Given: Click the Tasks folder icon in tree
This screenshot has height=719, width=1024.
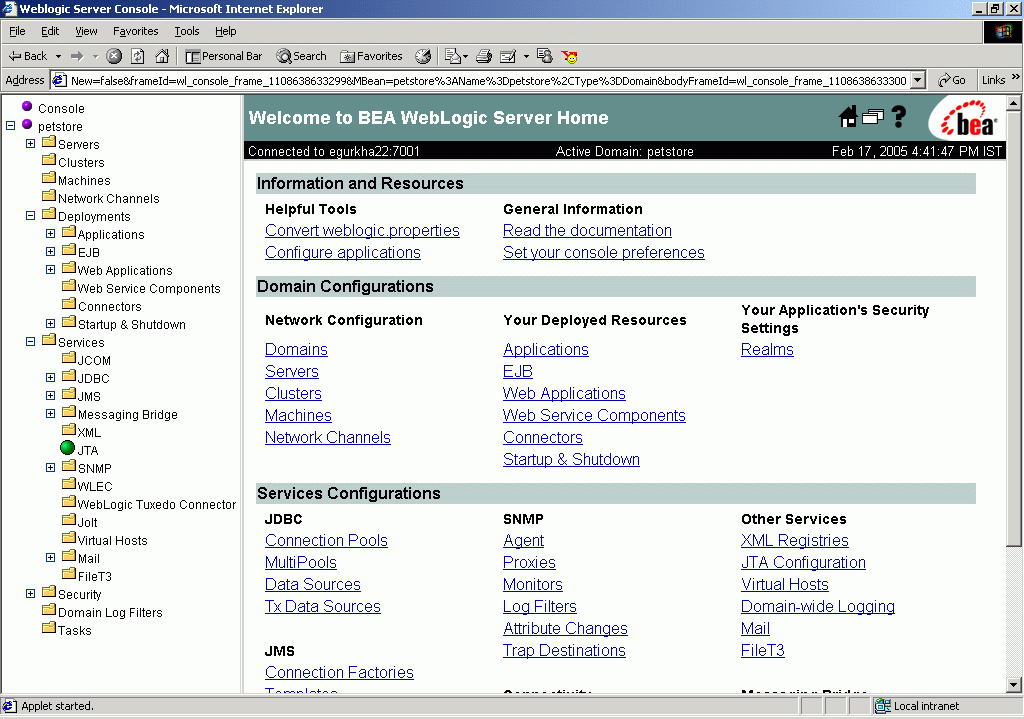Looking at the screenshot, I should pyautogui.click(x=49, y=628).
